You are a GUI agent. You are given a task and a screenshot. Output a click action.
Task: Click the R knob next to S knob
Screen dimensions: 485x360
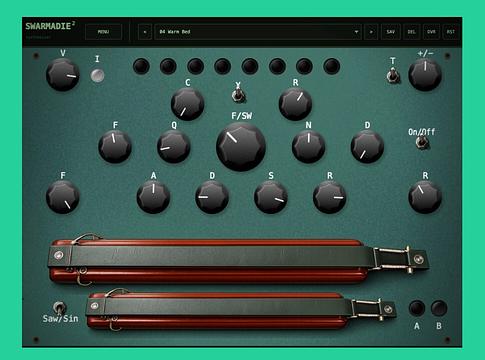329,197
